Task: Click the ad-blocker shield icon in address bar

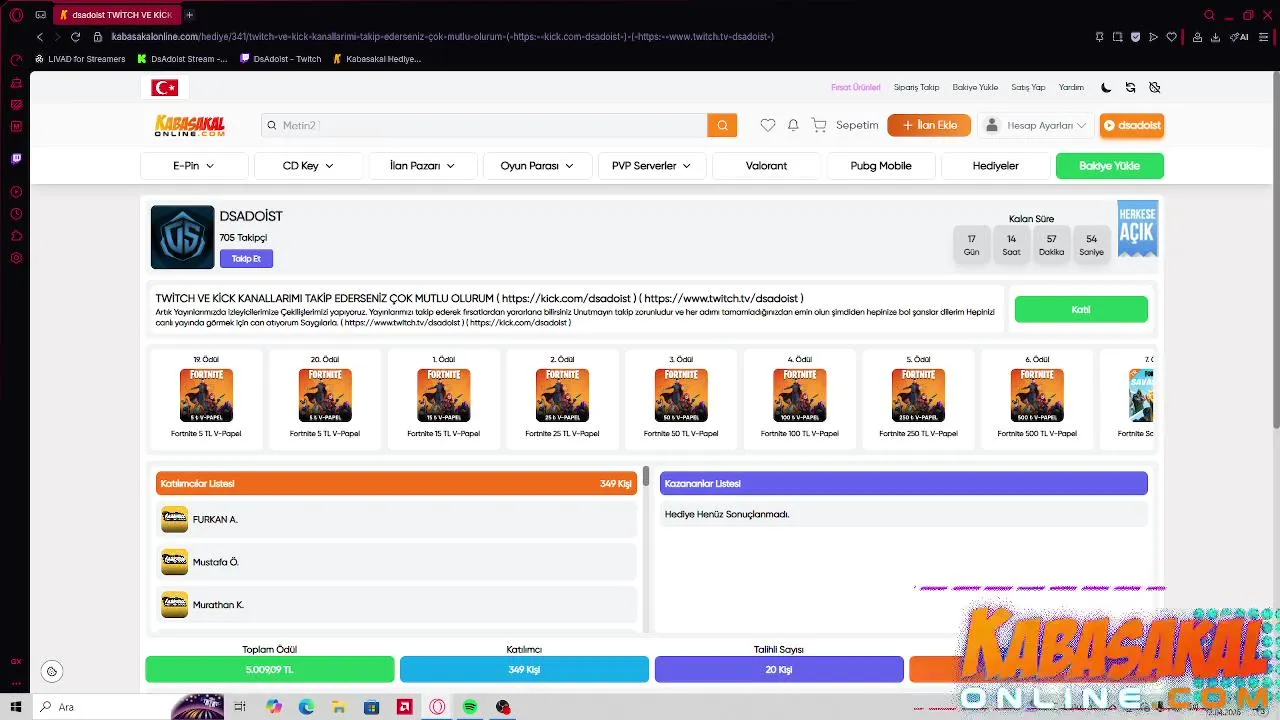Action: click(1135, 37)
